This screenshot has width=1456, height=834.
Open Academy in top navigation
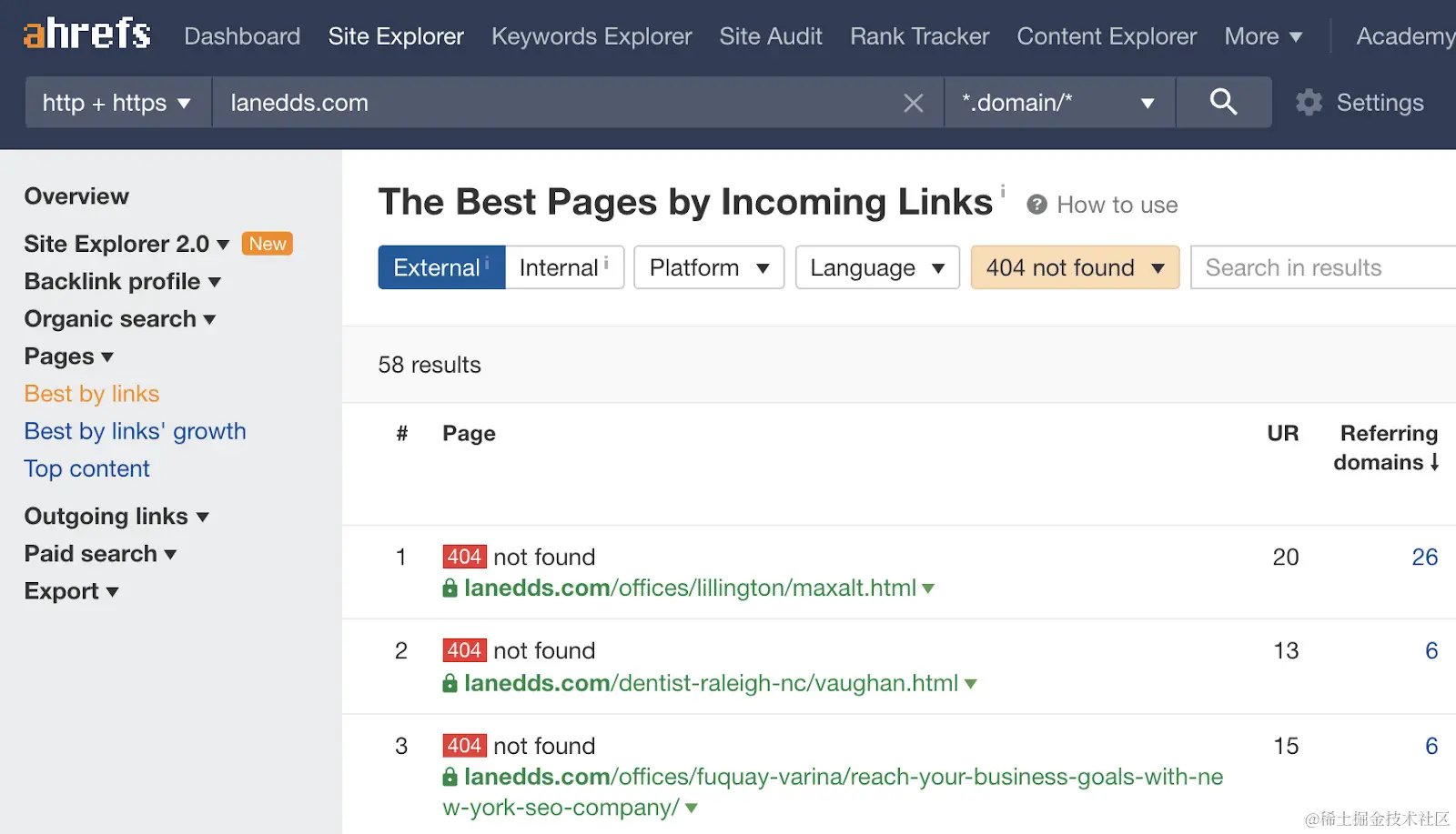[x=1405, y=36]
